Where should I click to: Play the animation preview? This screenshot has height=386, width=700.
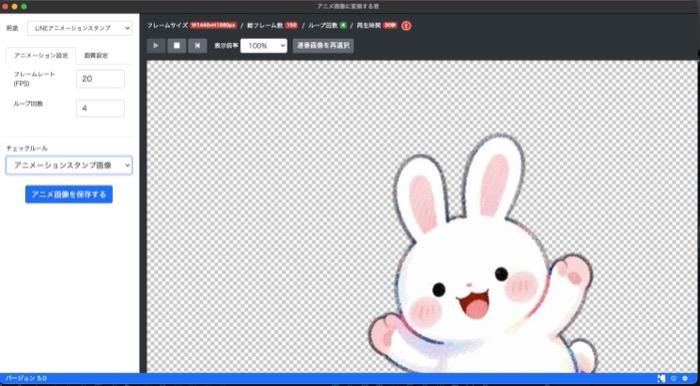pos(156,46)
